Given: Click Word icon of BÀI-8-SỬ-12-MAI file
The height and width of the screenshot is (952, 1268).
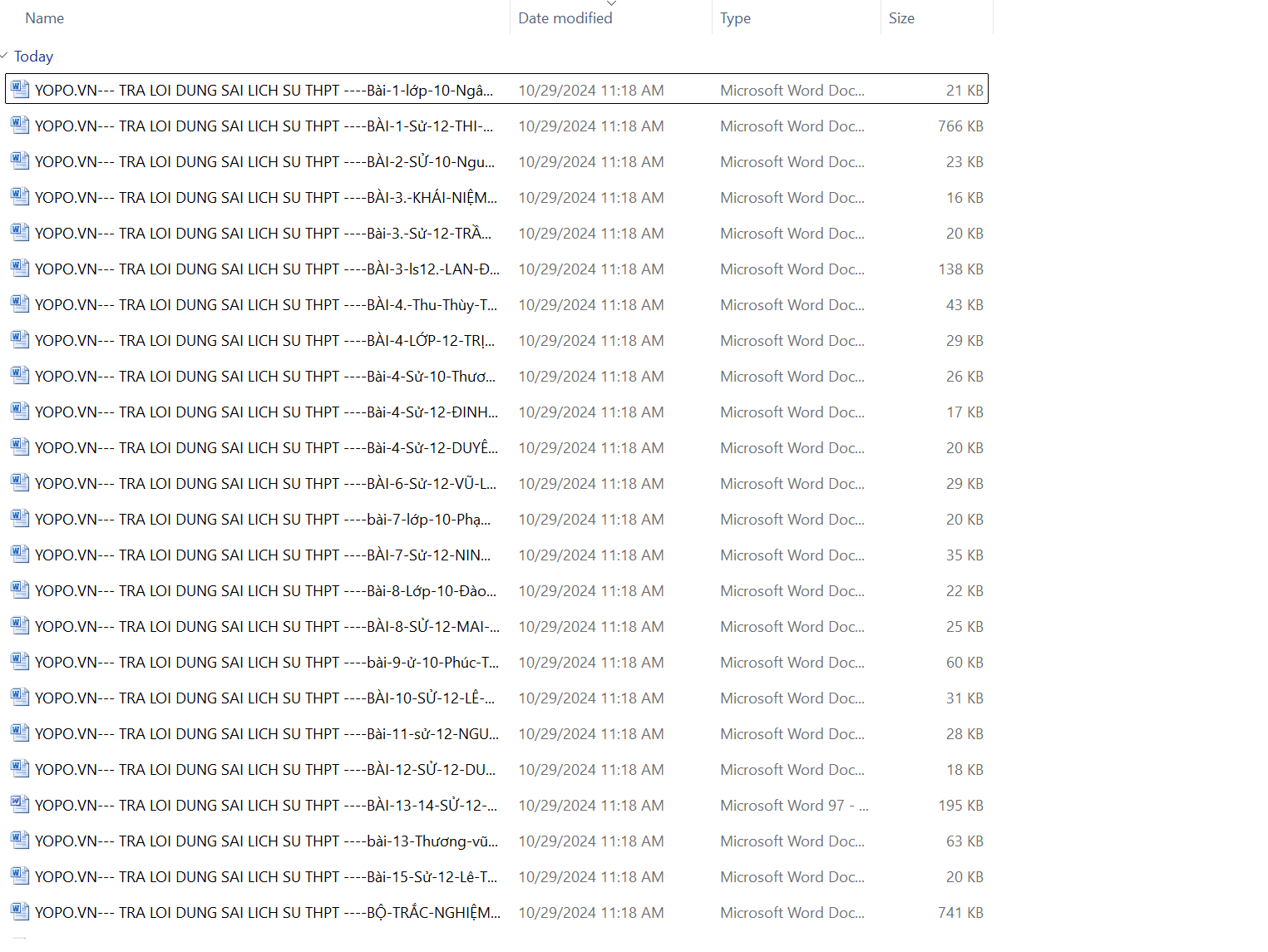Looking at the screenshot, I should pos(20,626).
